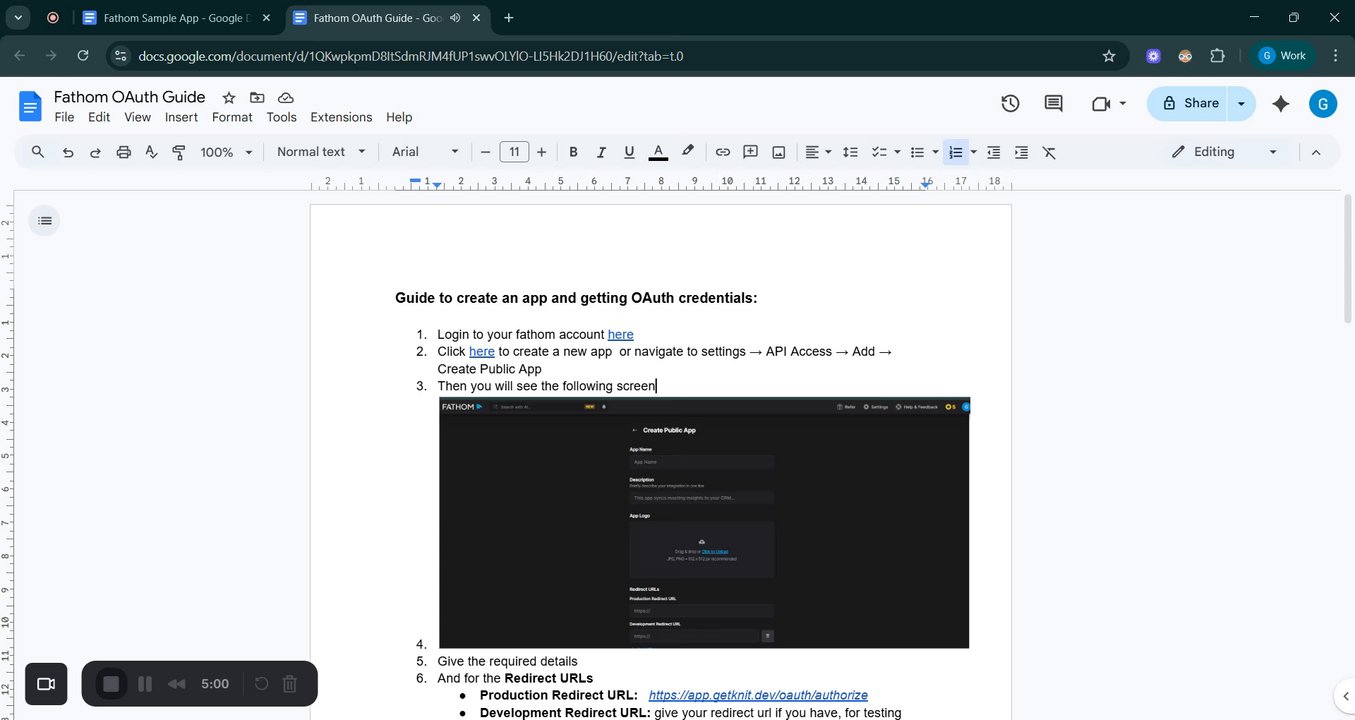Screen dimensions: 1355x720
Task: Add a comment using the toolbar icon
Action: [750, 152]
